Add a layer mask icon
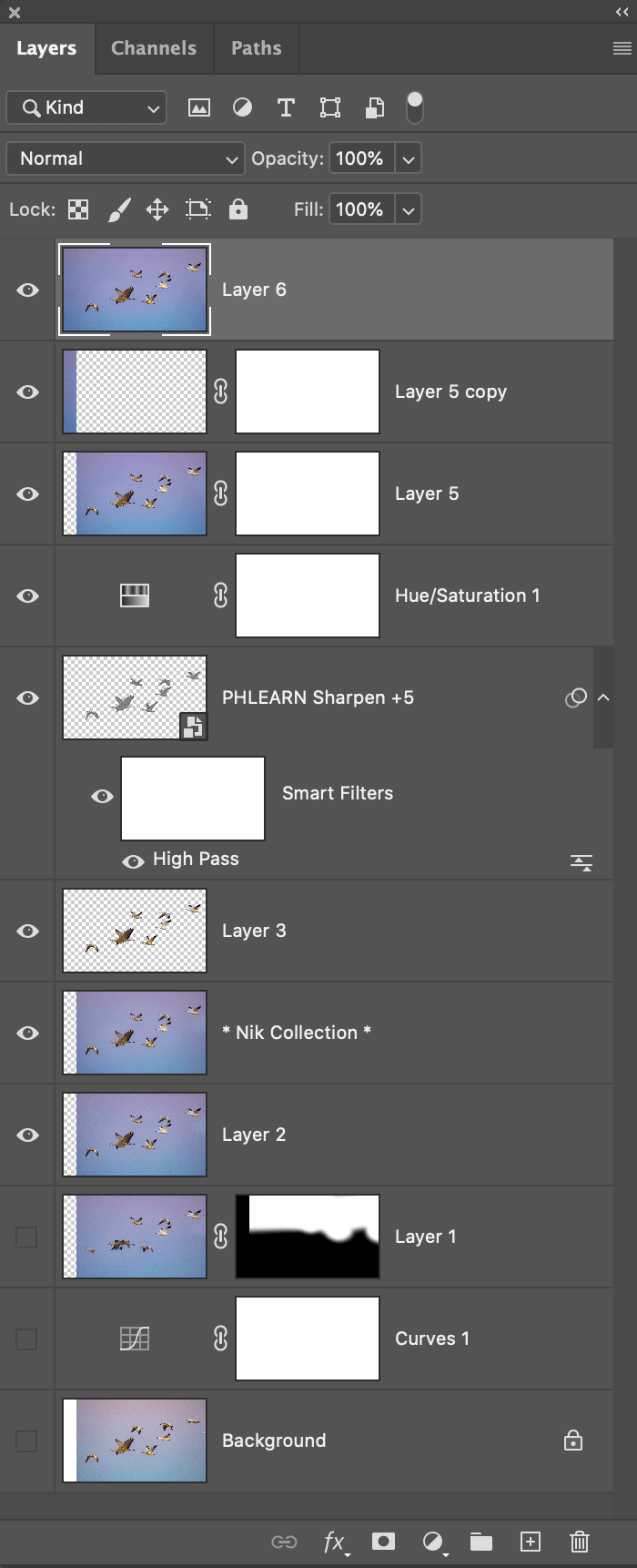This screenshot has width=637, height=1568. tap(384, 1541)
